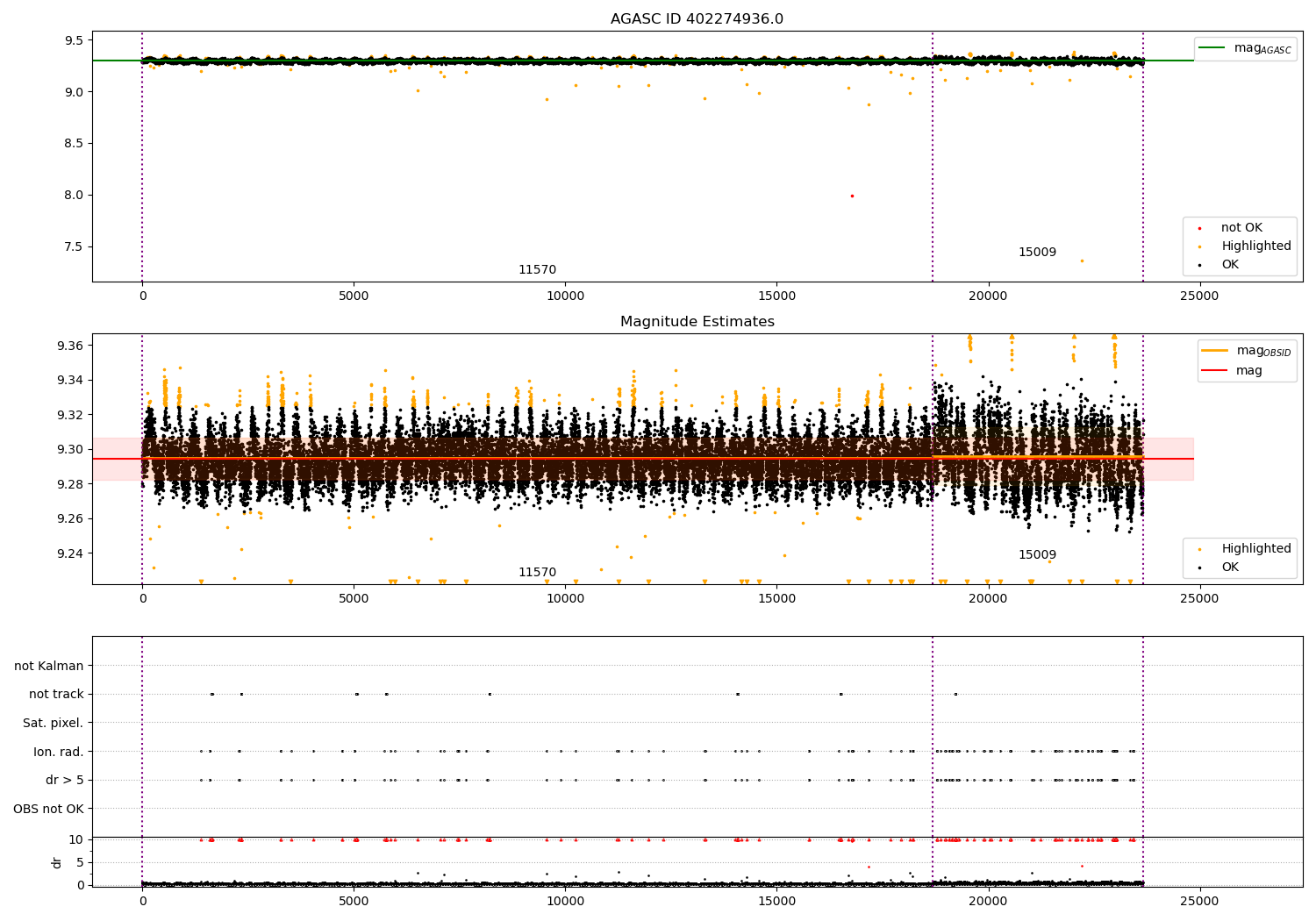Click the "not Kalman" row label
Viewport: 1316px width, 921px height.
pyautogui.click(x=49, y=666)
